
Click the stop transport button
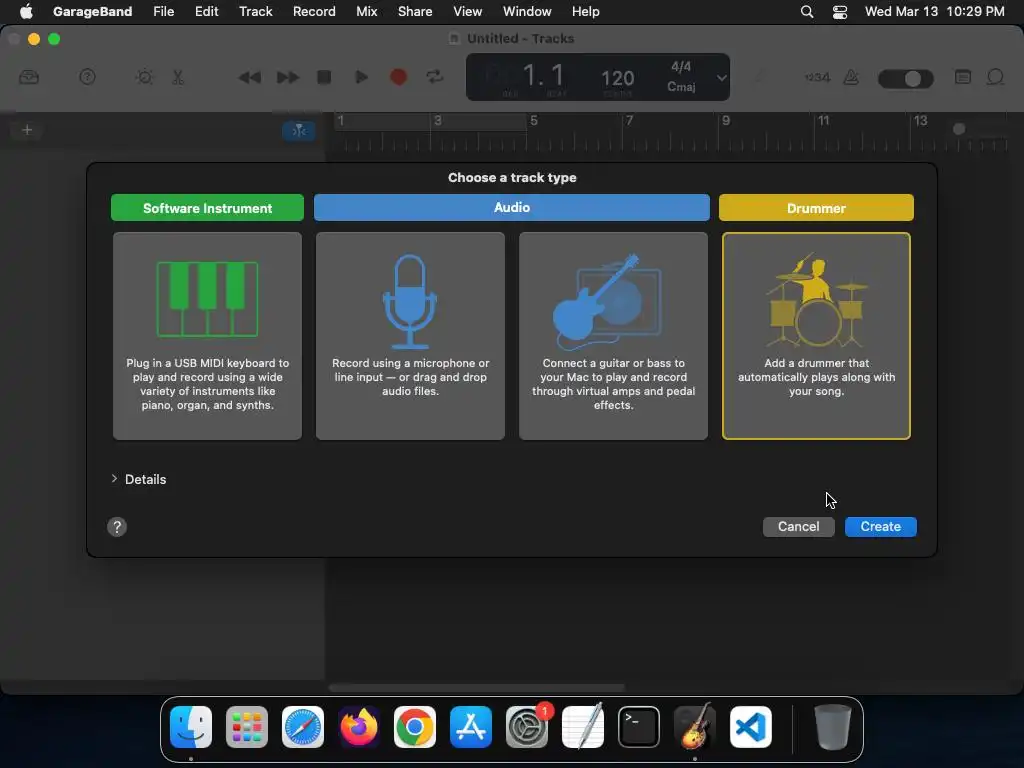pyautogui.click(x=324, y=77)
